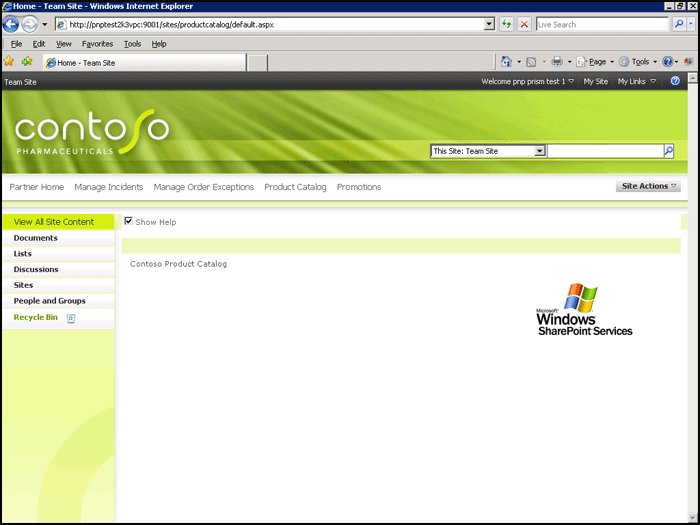This screenshot has width=700, height=525.
Task: Open the Print dropdown arrow
Action: point(569,62)
